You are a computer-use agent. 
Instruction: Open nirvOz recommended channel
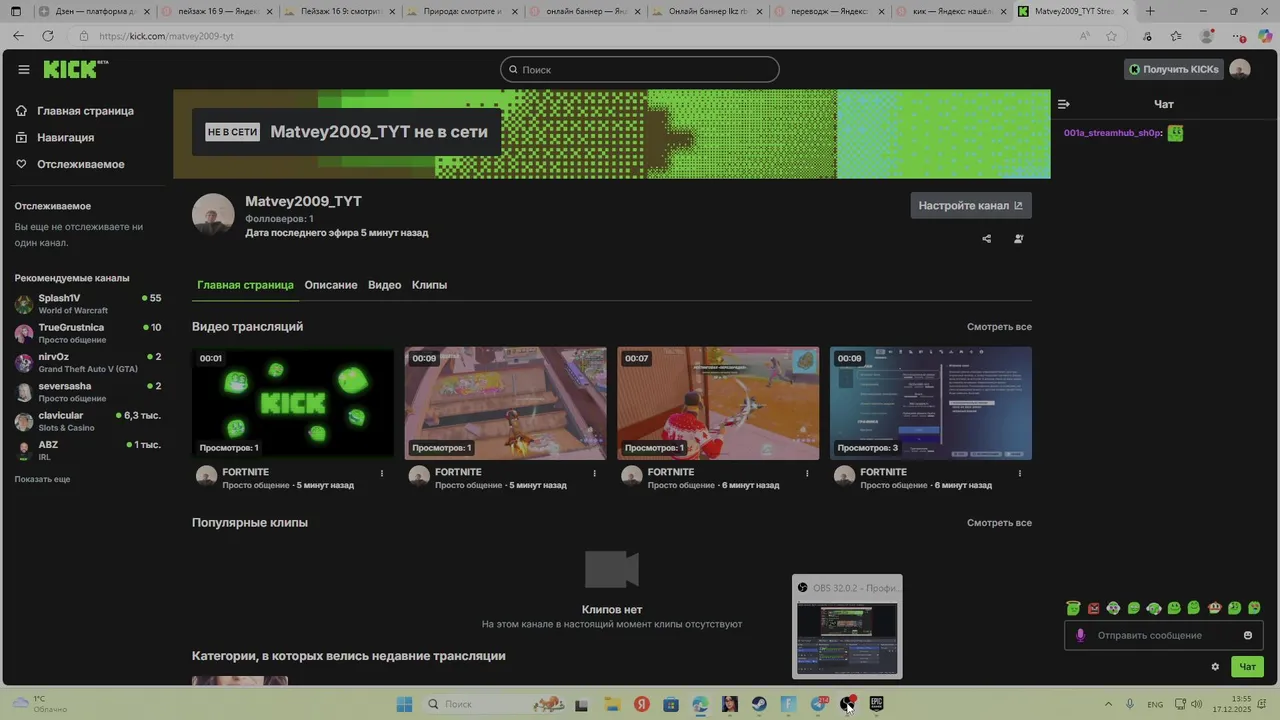pyautogui.click(x=87, y=362)
